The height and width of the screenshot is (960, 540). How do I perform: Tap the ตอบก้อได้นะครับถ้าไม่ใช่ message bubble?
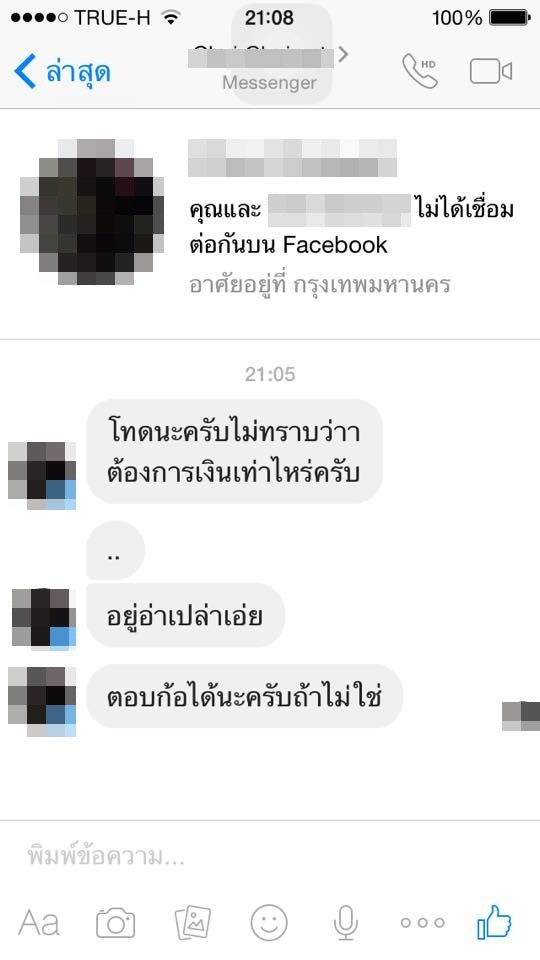tap(245, 697)
